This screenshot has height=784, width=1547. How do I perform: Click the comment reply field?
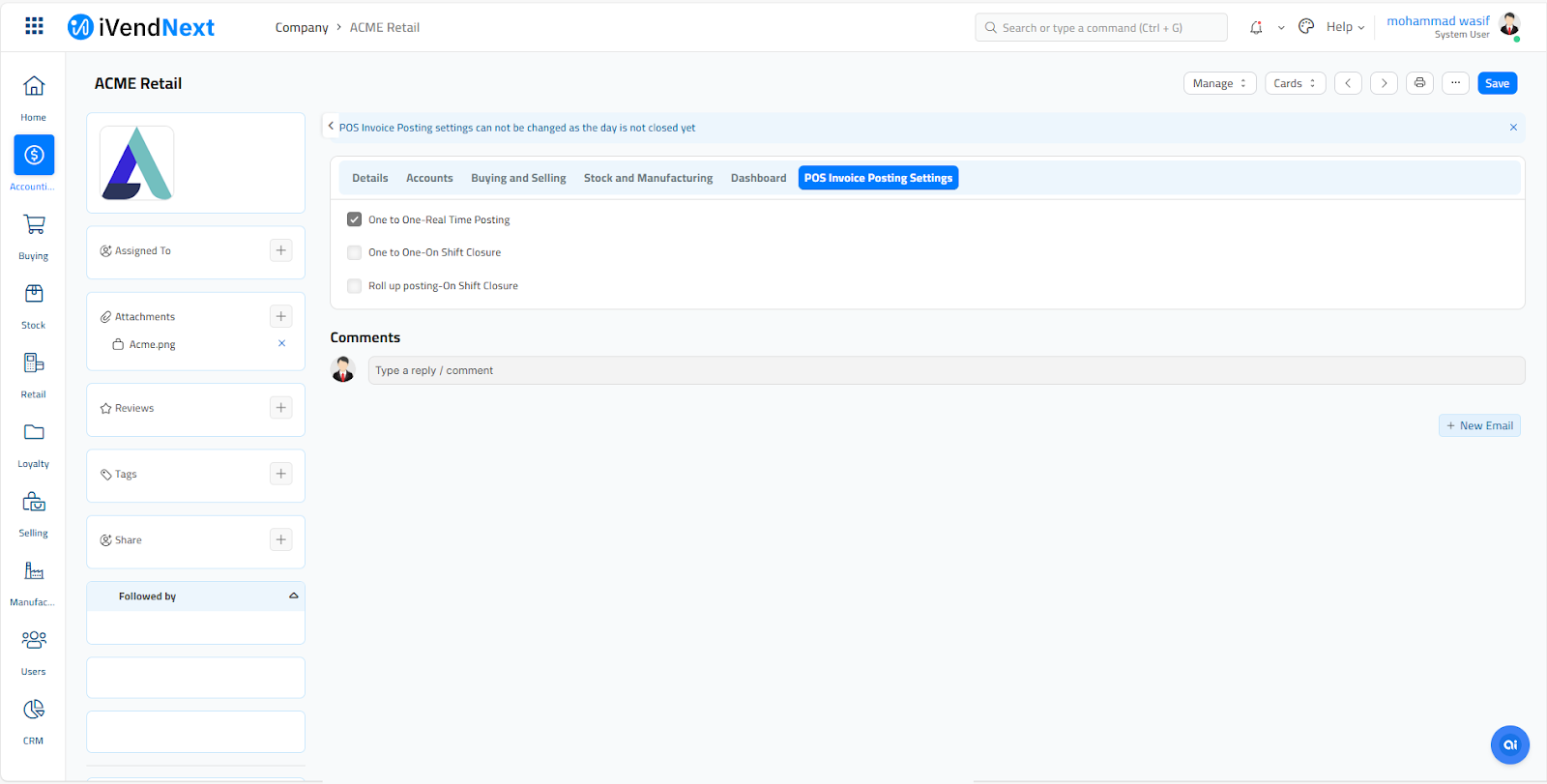(947, 370)
